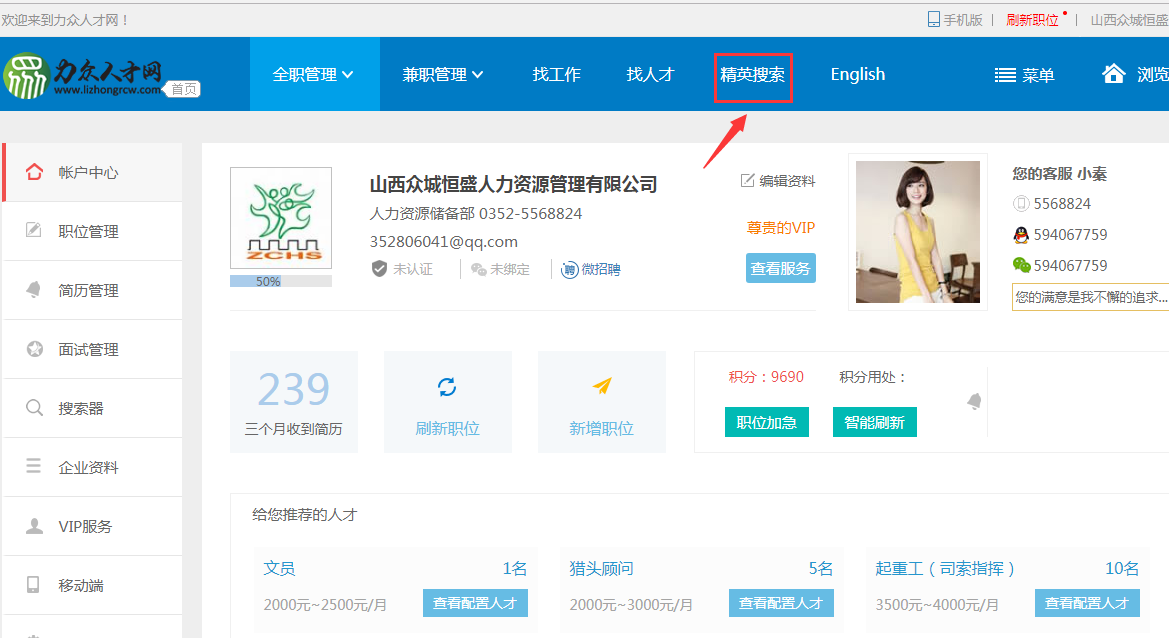Click the ZCHS company logo image

(x=281, y=218)
